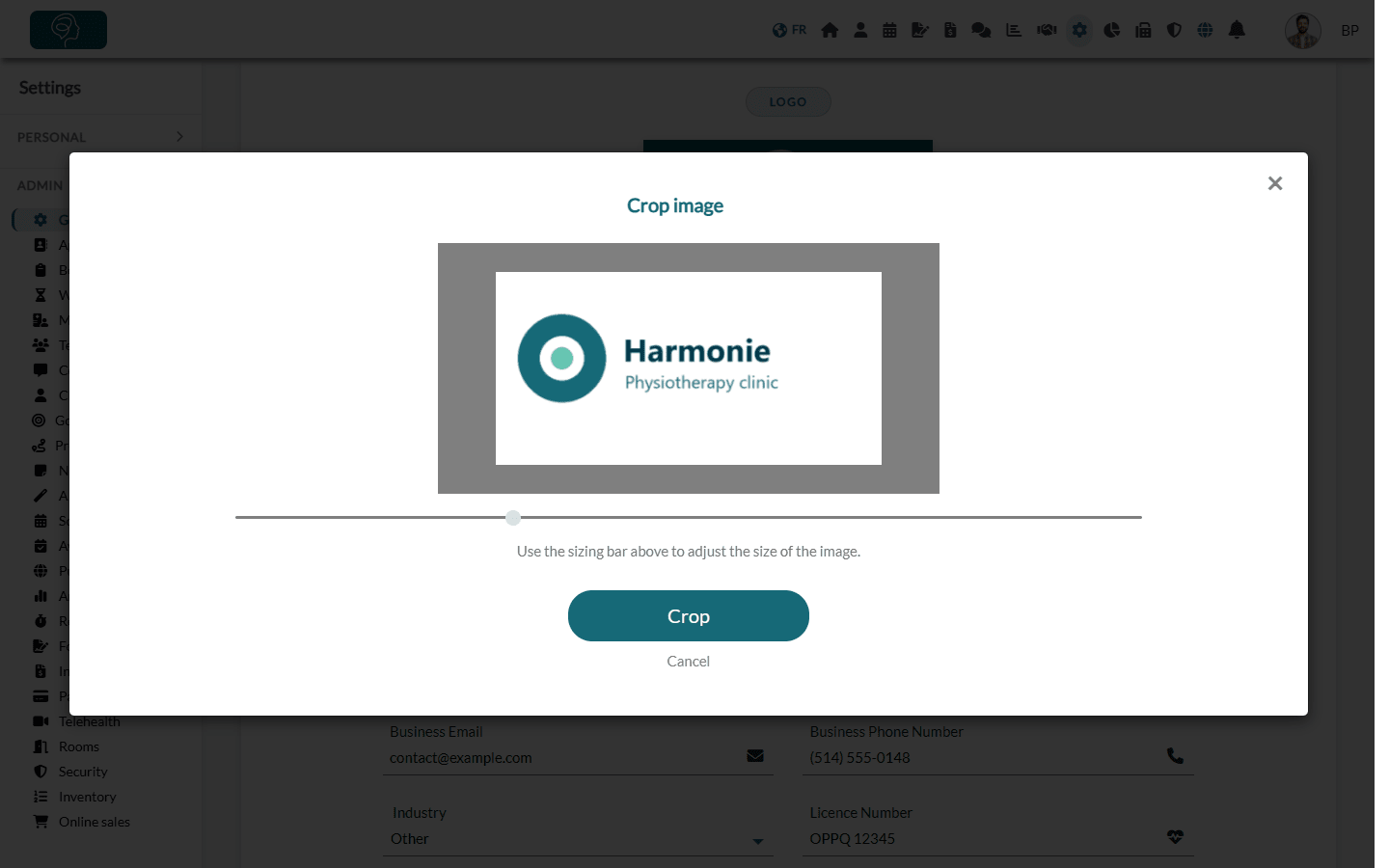Open the Industry dropdown
This screenshot has width=1389, height=868.
(x=579, y=839)
